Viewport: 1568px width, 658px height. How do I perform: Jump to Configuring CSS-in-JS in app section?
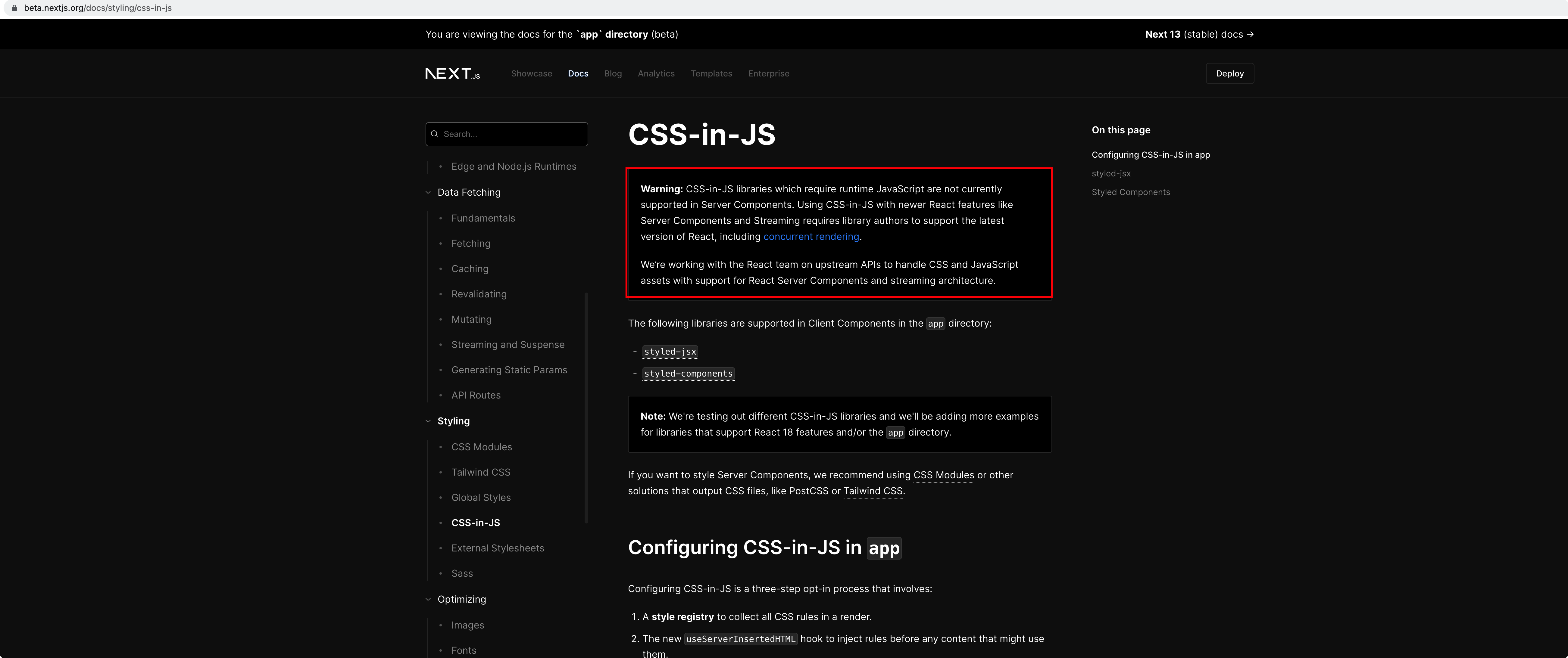point(1151,155)
